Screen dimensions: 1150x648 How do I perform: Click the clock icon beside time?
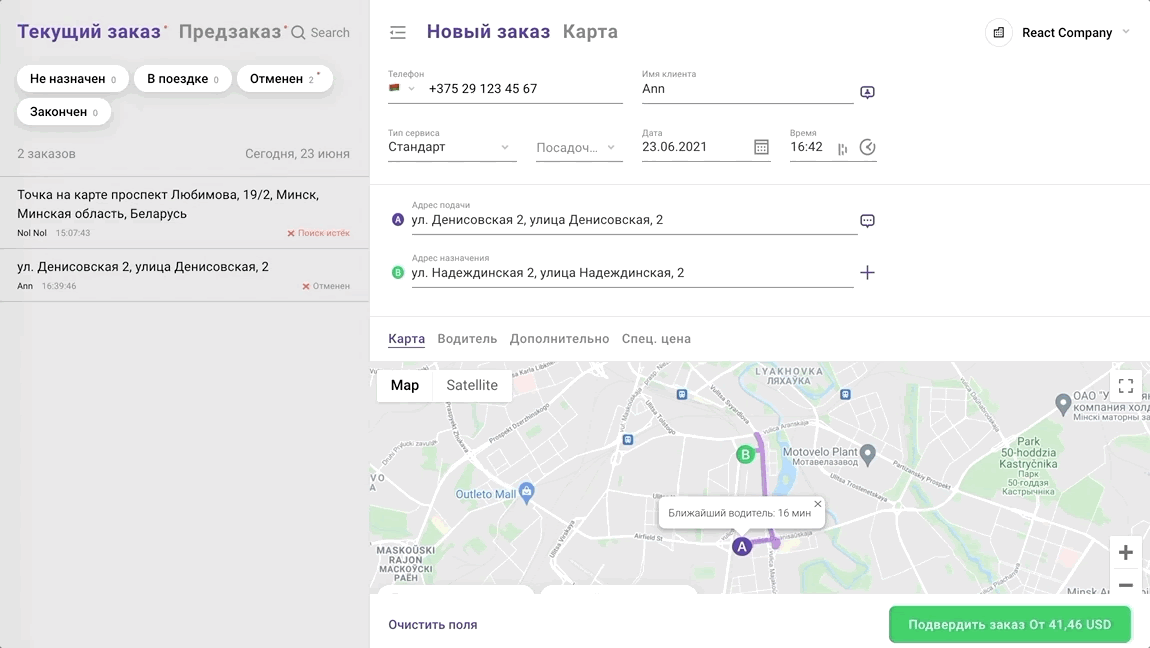[x=867, y=147]
